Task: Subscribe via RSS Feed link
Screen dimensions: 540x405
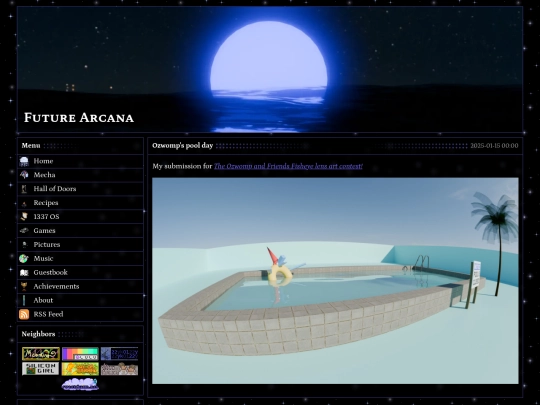Action: (48, 314)
